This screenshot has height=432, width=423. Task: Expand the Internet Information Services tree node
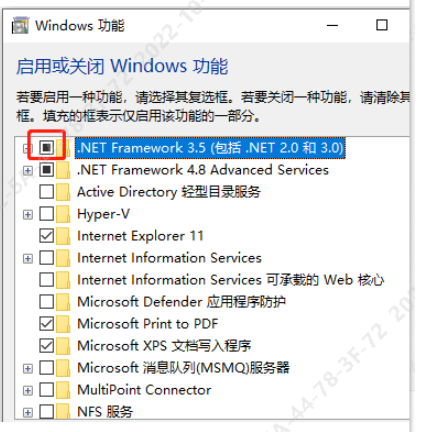tap(28, 258)
